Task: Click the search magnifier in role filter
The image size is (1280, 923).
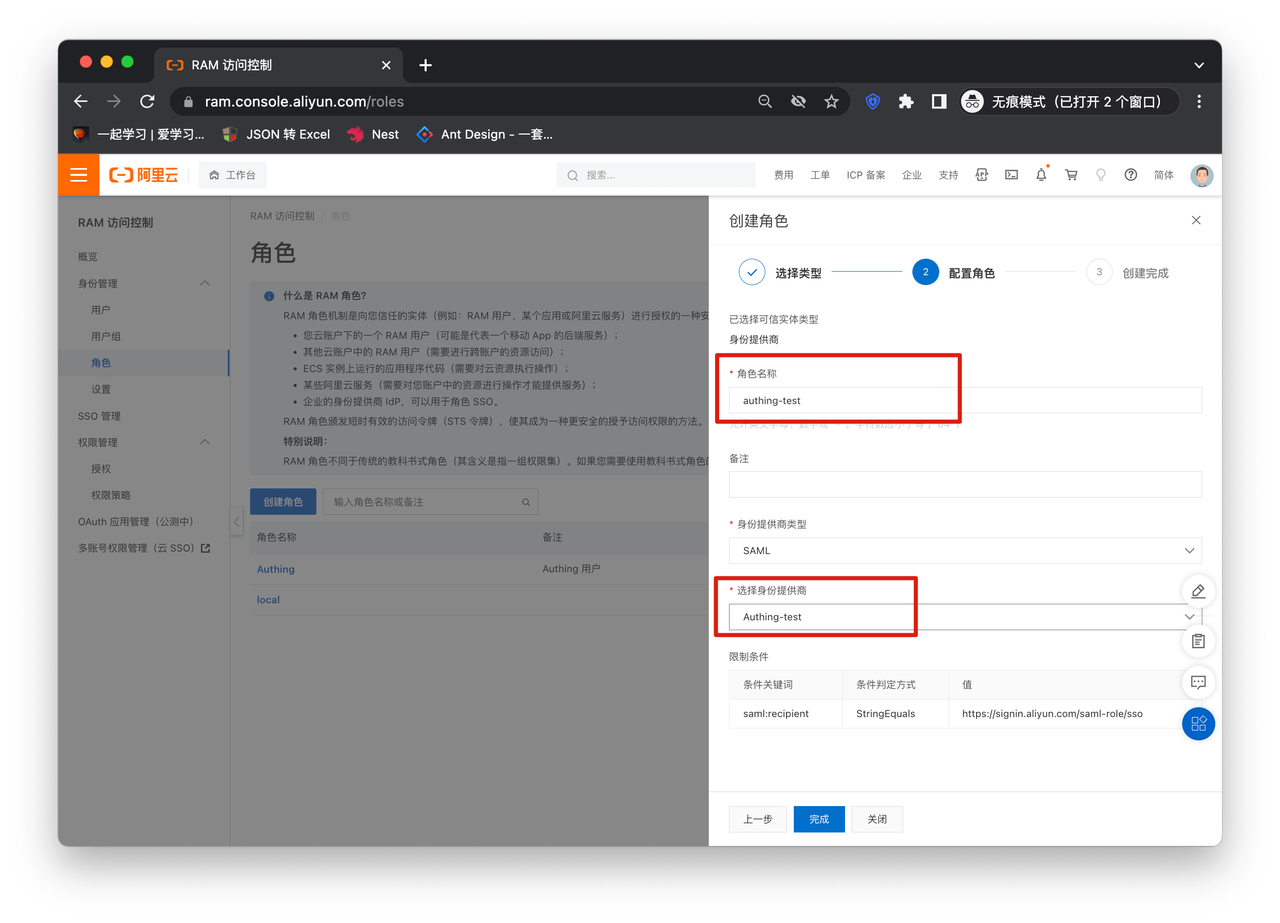Action: (x=526, y=502)
